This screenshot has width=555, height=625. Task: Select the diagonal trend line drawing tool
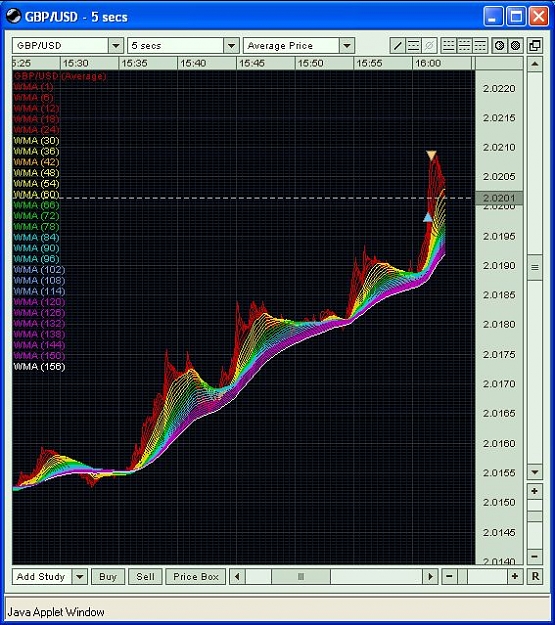(398, 46)
